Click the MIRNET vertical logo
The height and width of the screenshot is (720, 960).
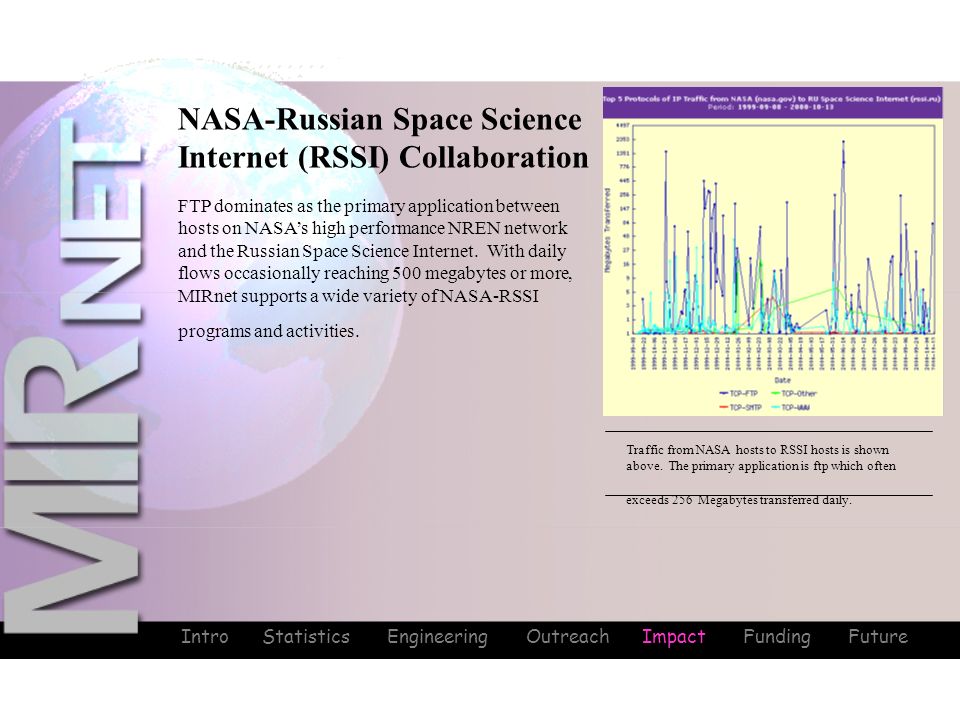point(73,375)
